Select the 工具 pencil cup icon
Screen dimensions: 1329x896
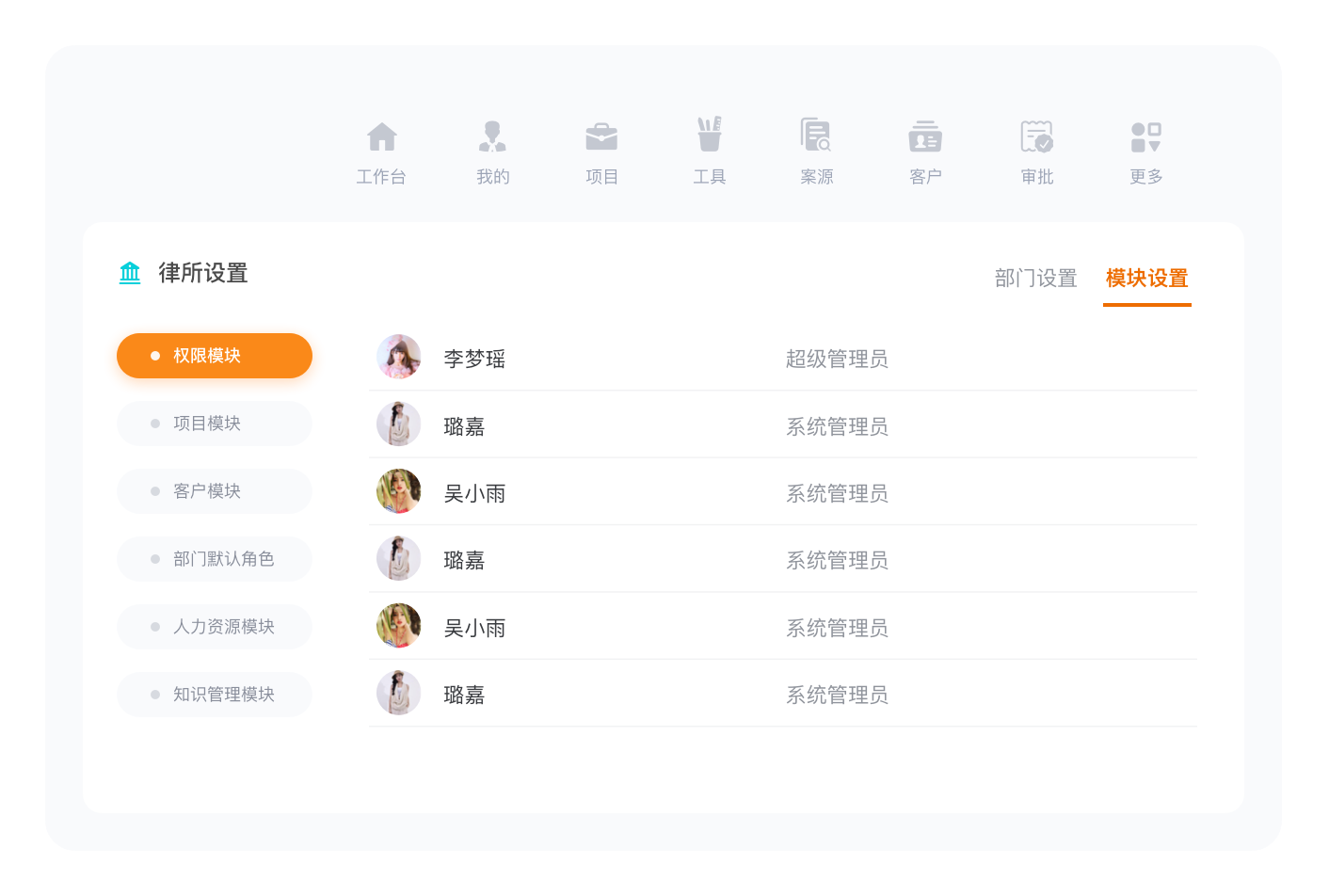coord(710,135)
